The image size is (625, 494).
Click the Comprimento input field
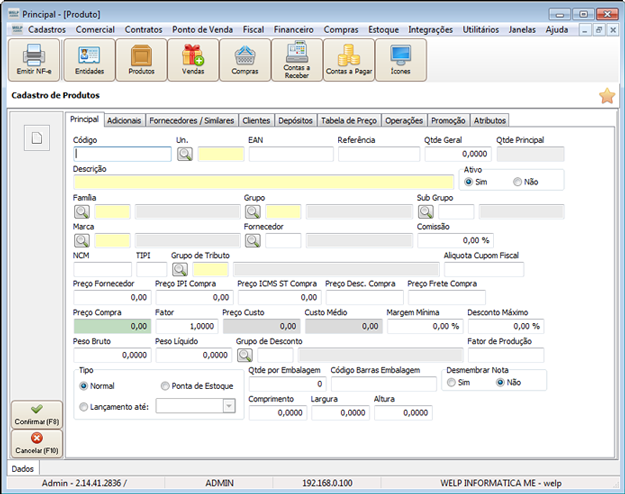[x=278, y=413]
